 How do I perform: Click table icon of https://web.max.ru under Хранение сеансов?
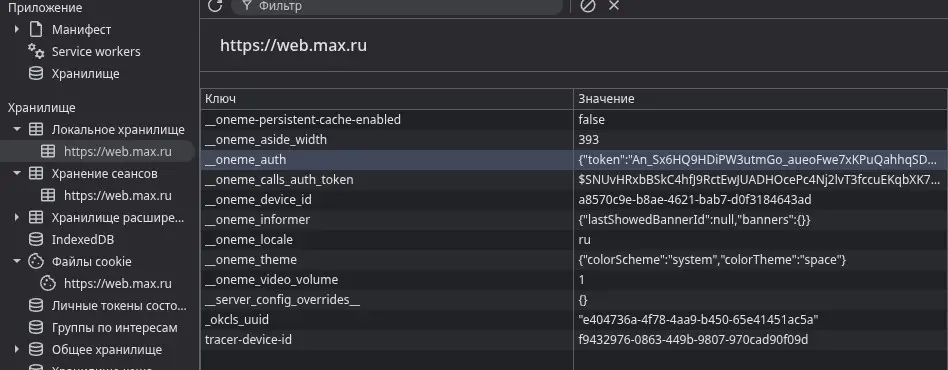[48, 195]
